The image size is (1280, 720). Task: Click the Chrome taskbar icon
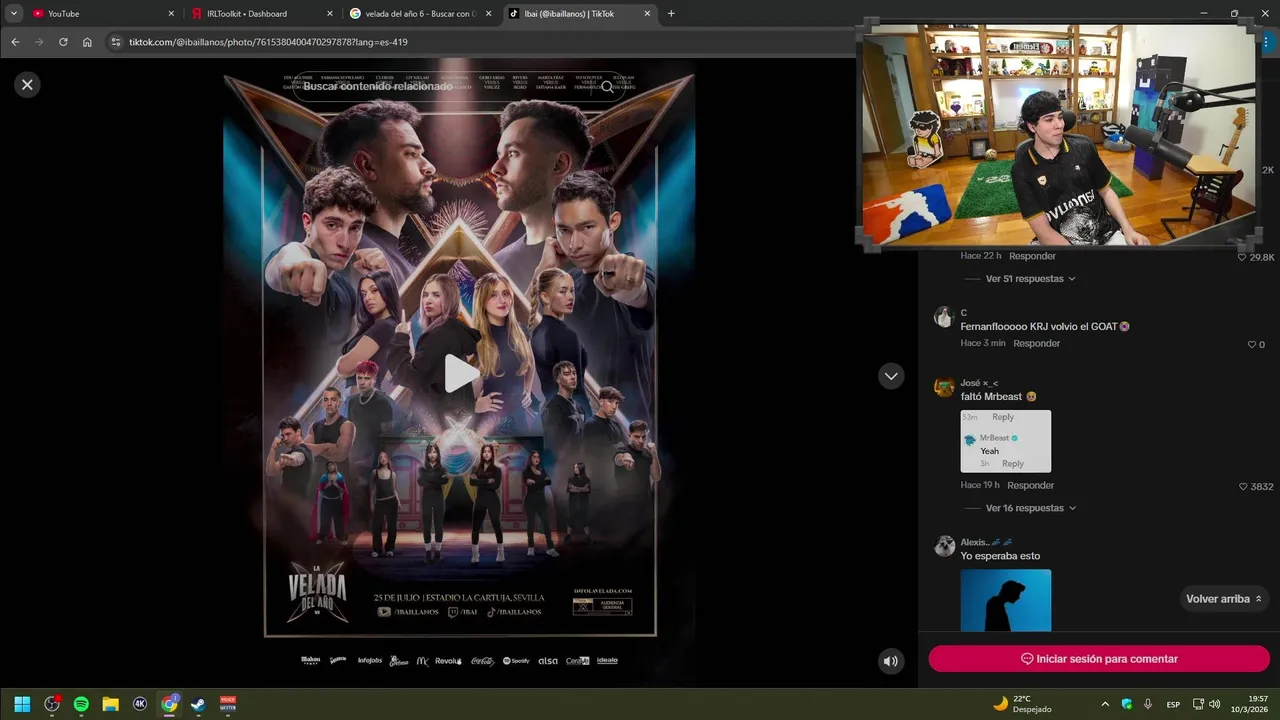point(169,704)
